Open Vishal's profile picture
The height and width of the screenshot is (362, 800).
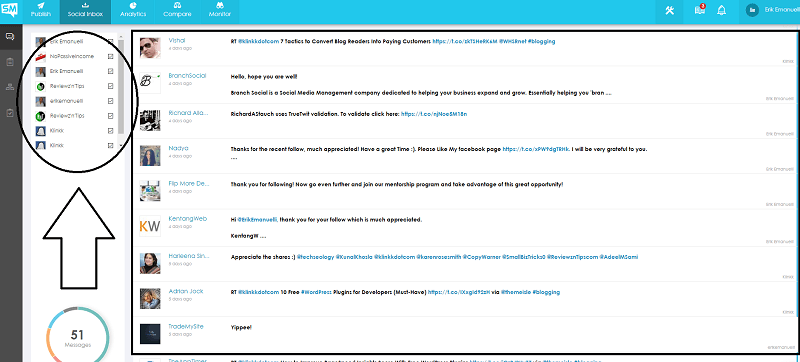[150, 48]
